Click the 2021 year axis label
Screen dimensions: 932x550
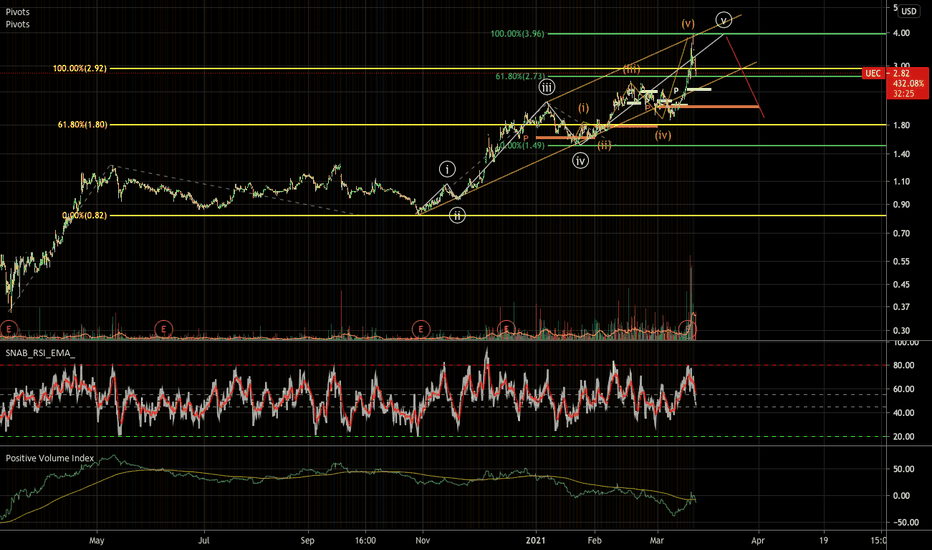point(536,540)
